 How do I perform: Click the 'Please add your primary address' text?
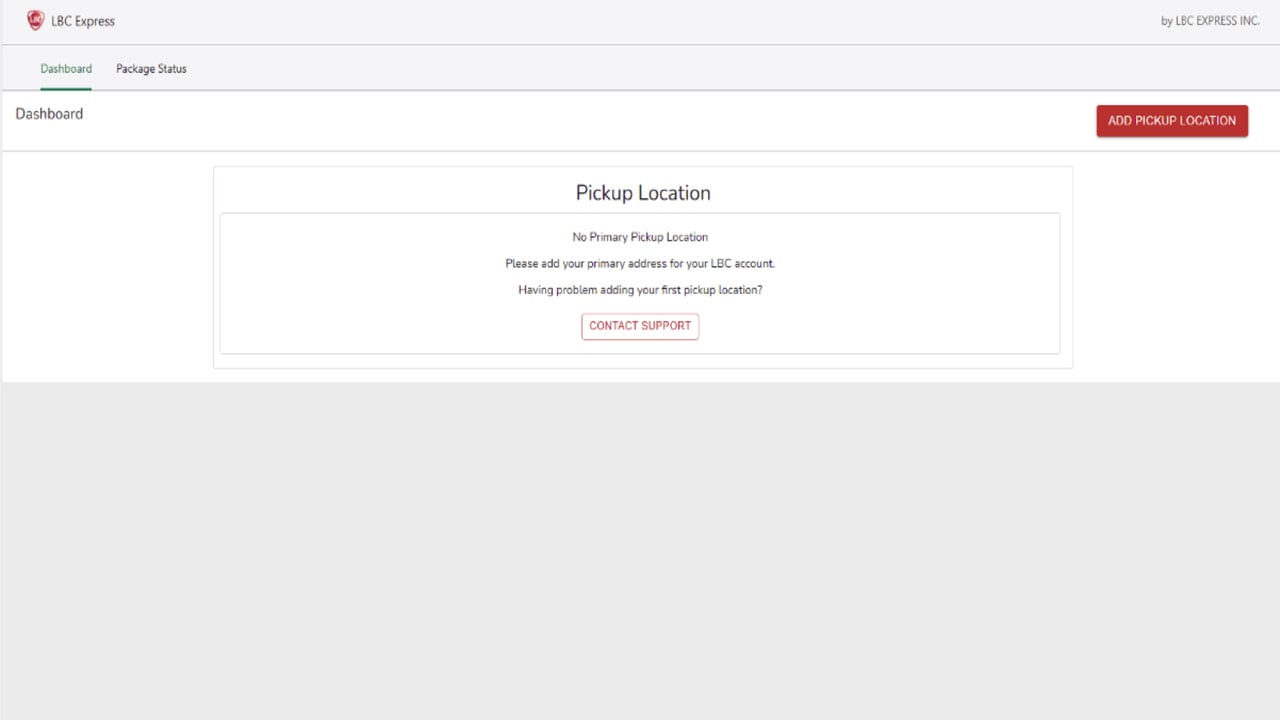click(640, 264)
